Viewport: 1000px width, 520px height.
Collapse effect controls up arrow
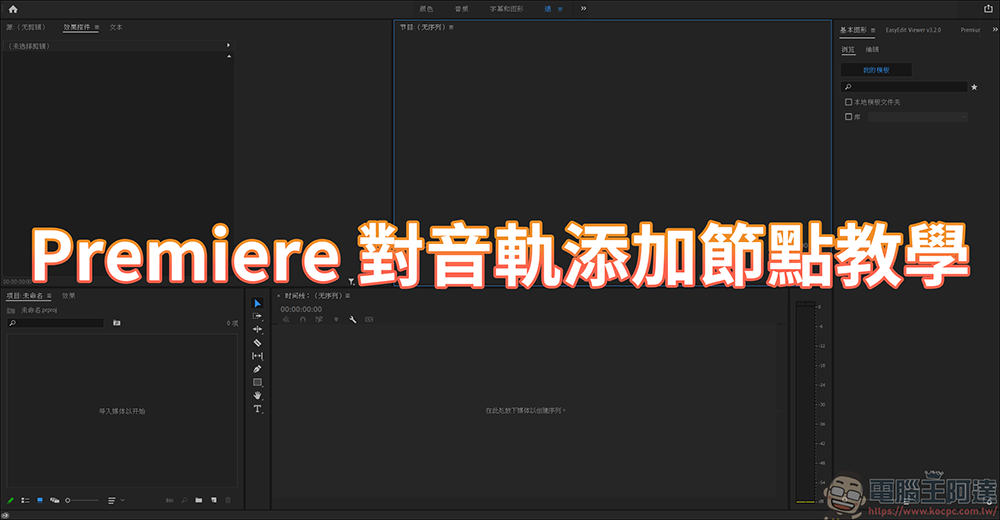pos(229,56)
